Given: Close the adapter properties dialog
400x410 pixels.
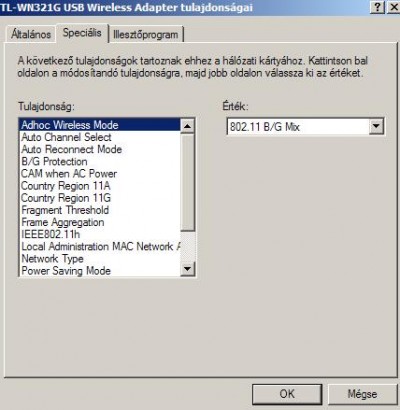Looking at the screenshot, I should point(393,7).
